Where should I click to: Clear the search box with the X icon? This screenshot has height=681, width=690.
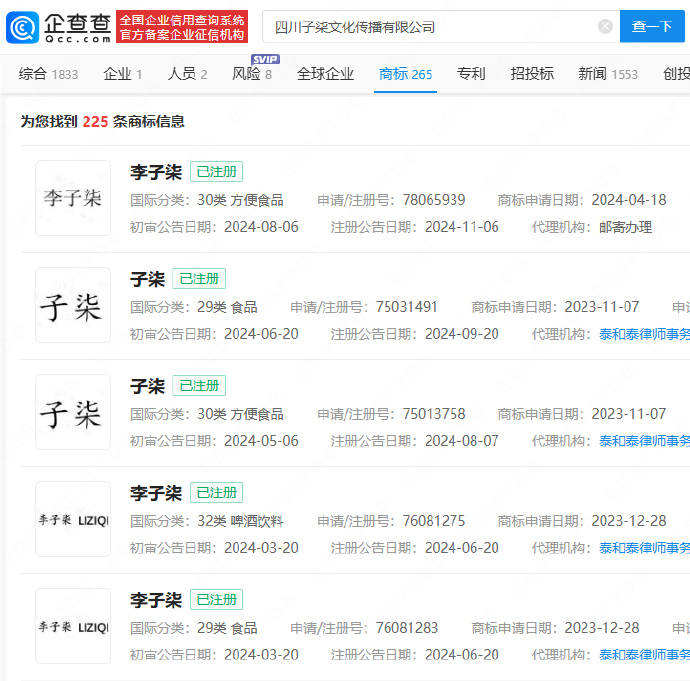605,27
